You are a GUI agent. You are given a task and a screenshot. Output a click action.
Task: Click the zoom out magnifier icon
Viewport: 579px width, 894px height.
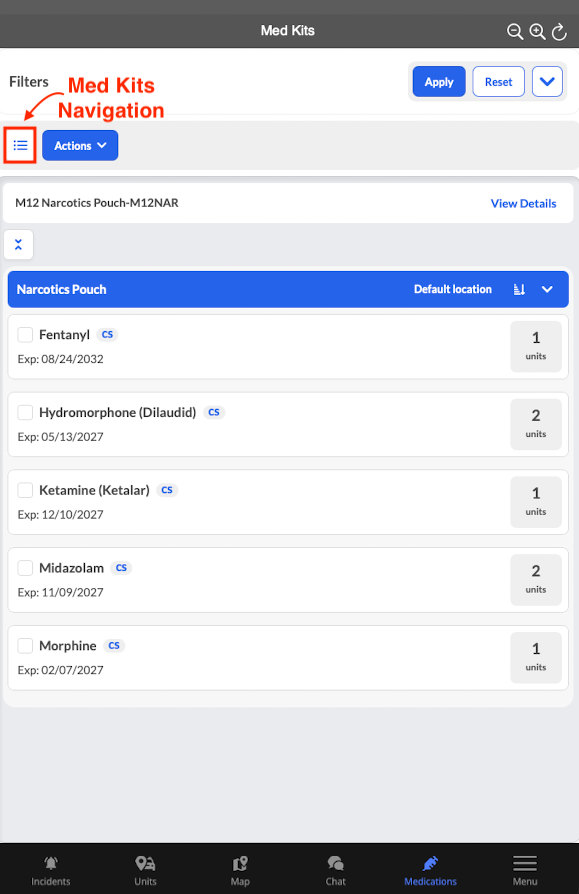tap(515, 31)
